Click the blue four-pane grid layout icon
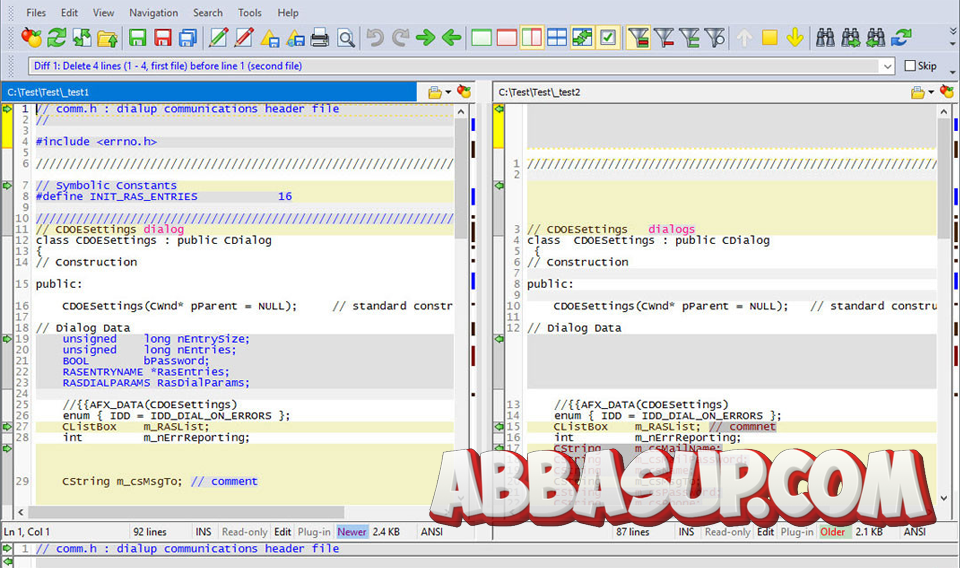960x568 pixels. [x=557, y=38]
